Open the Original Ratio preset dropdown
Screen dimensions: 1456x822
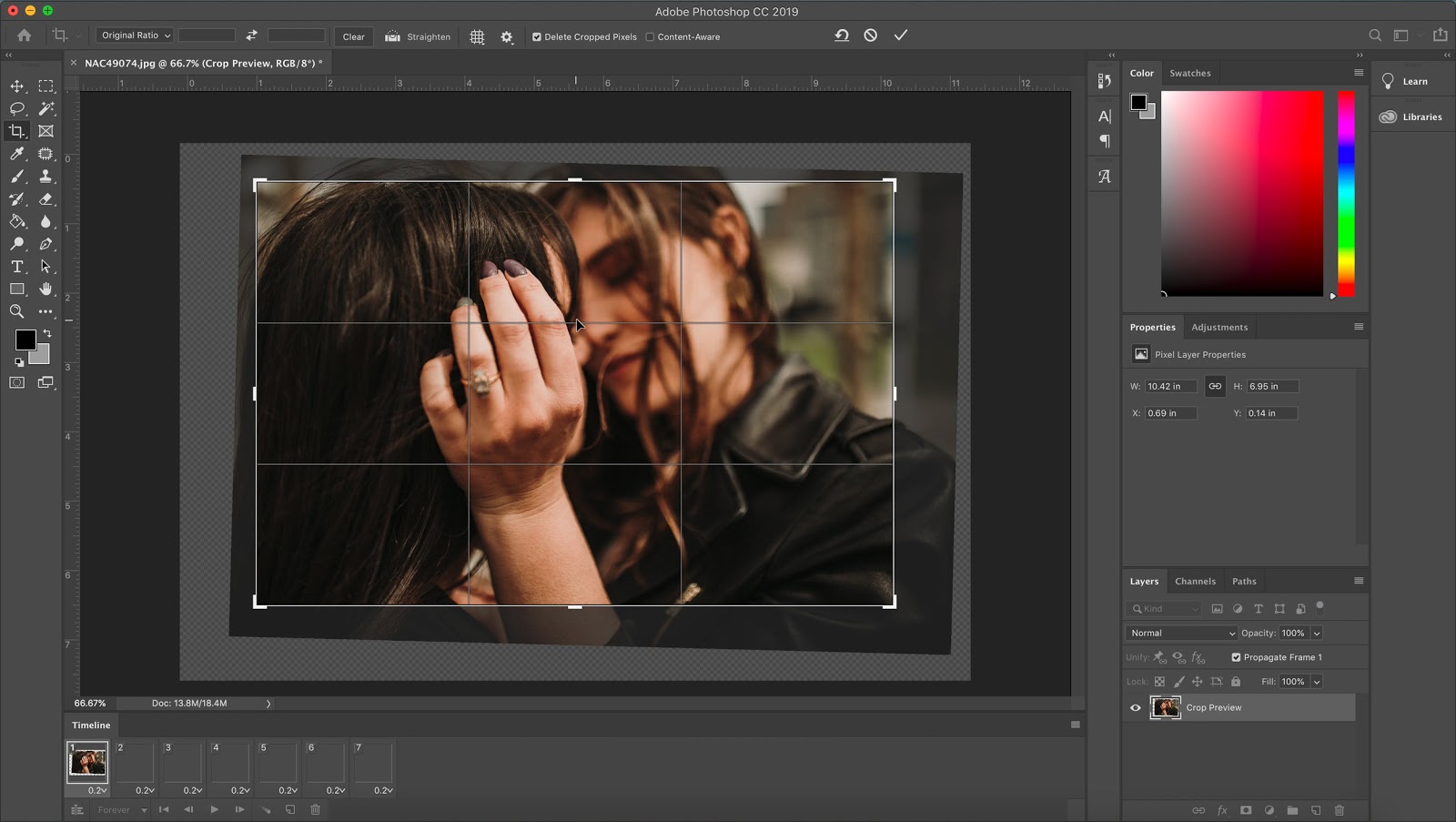[135, 36]
